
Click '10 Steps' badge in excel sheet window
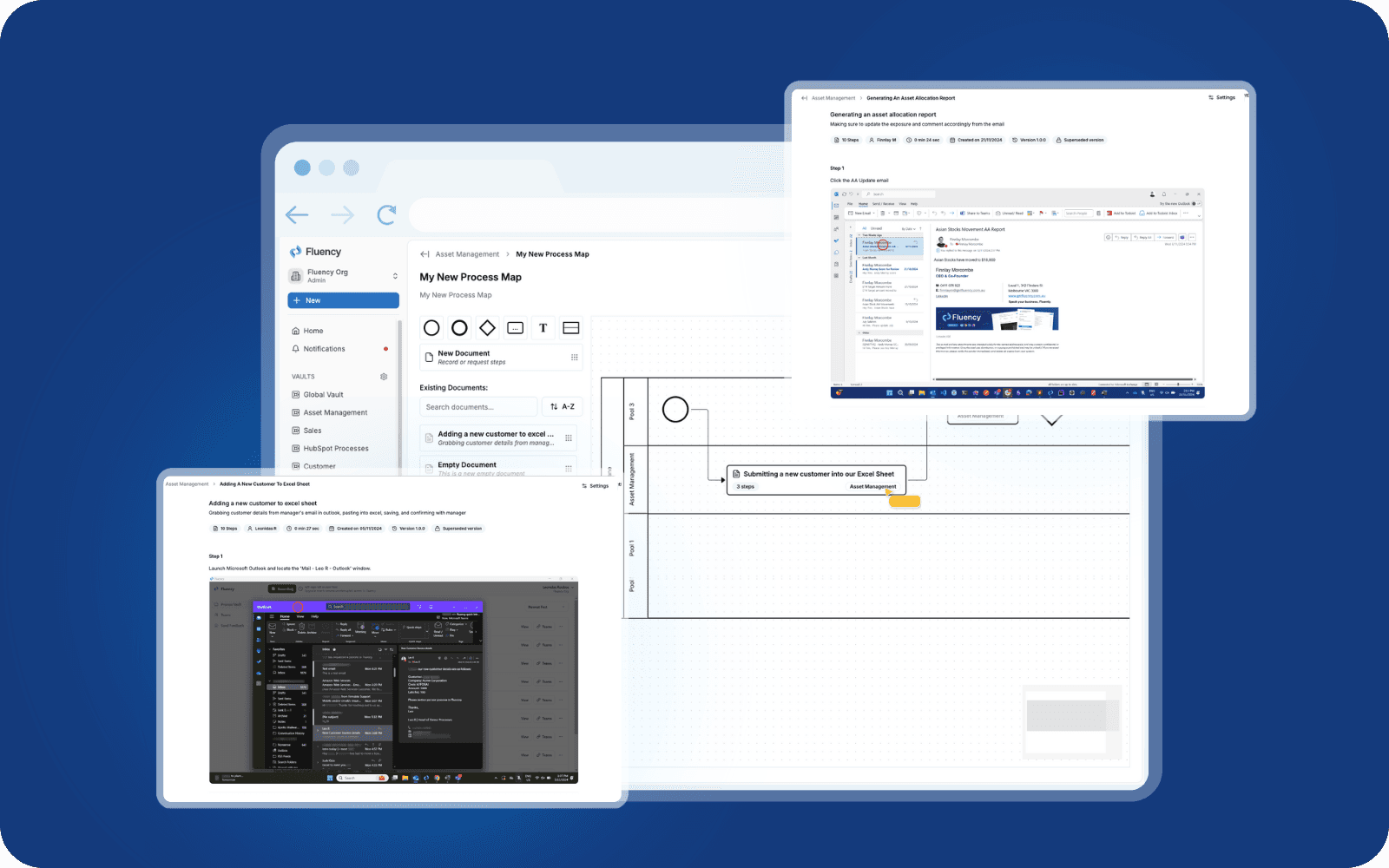click(x=226, y=529)
